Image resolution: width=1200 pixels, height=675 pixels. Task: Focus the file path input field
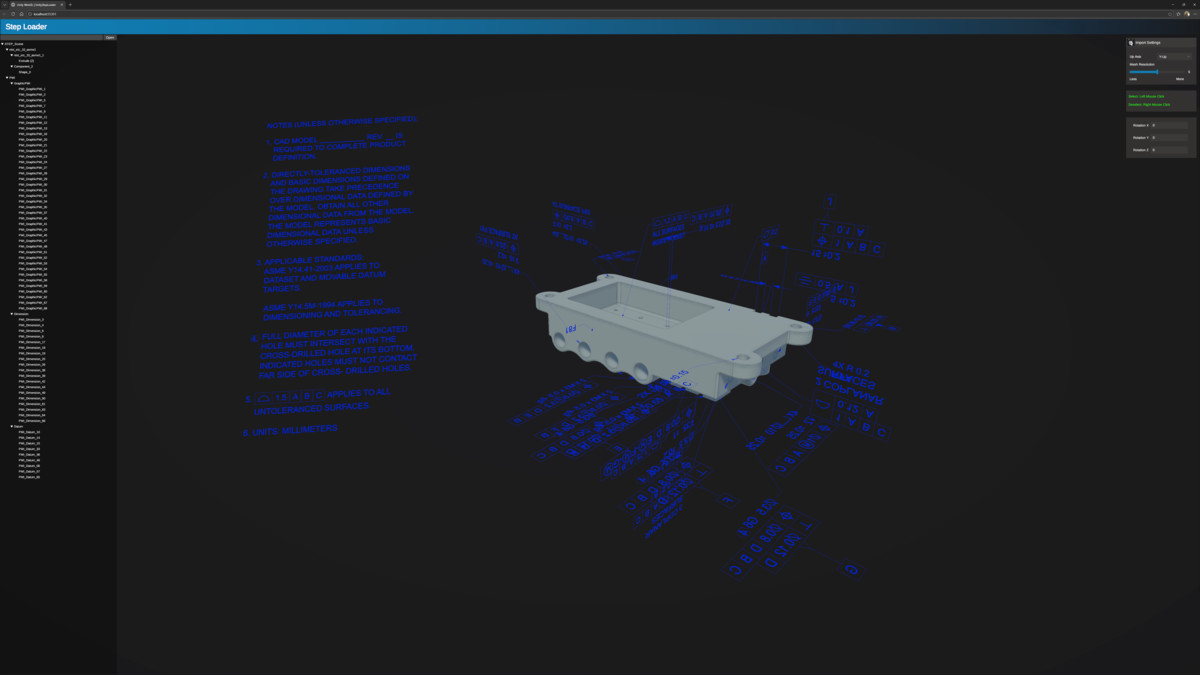(x=52, y=38)
